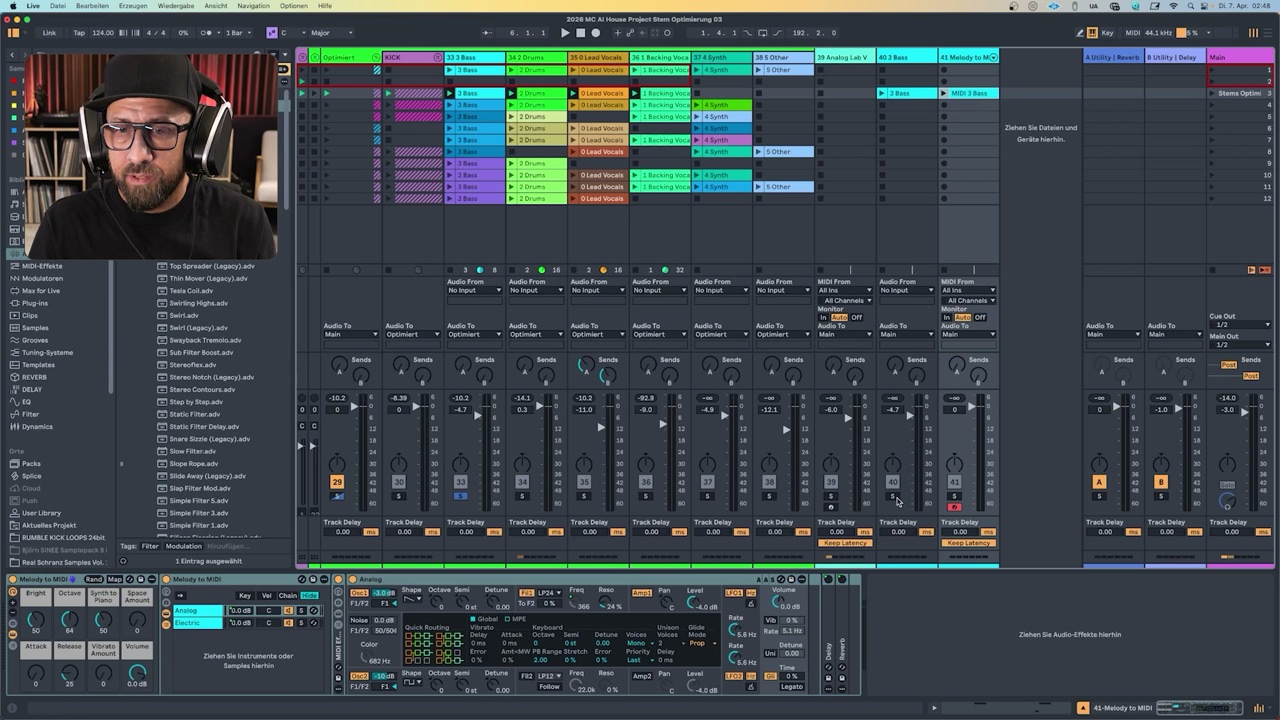Click Keep Latency on track 39

pos(846,543)
